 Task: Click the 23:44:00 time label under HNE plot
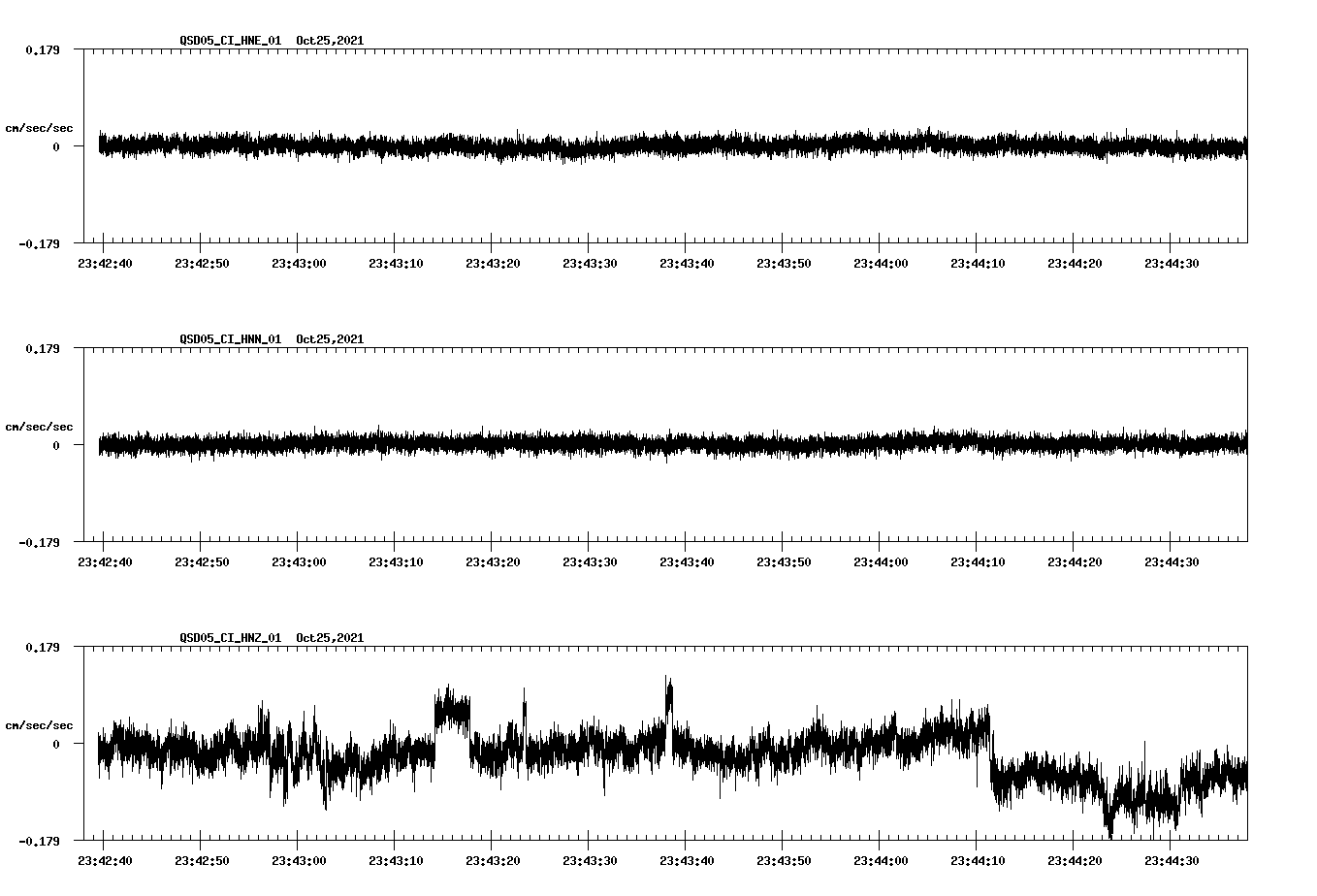(881, 263)
